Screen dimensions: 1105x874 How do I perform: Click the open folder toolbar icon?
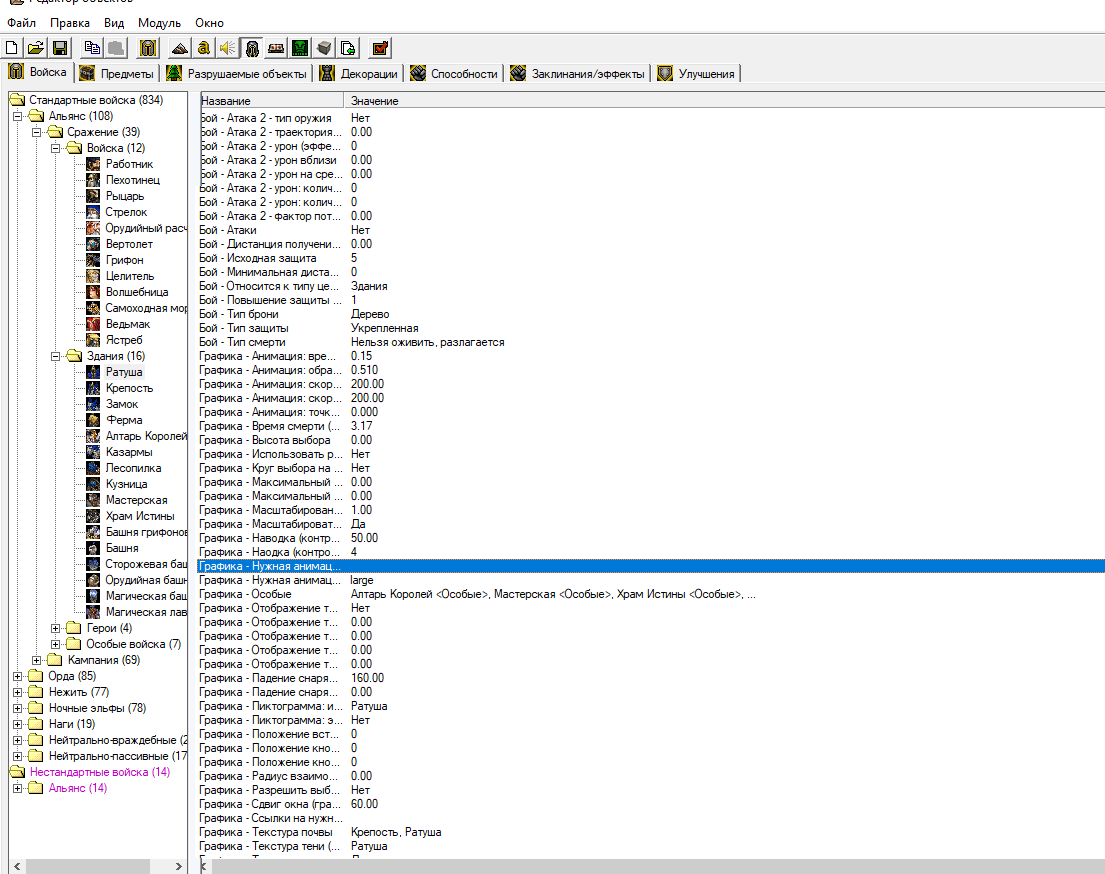point(35,48)
